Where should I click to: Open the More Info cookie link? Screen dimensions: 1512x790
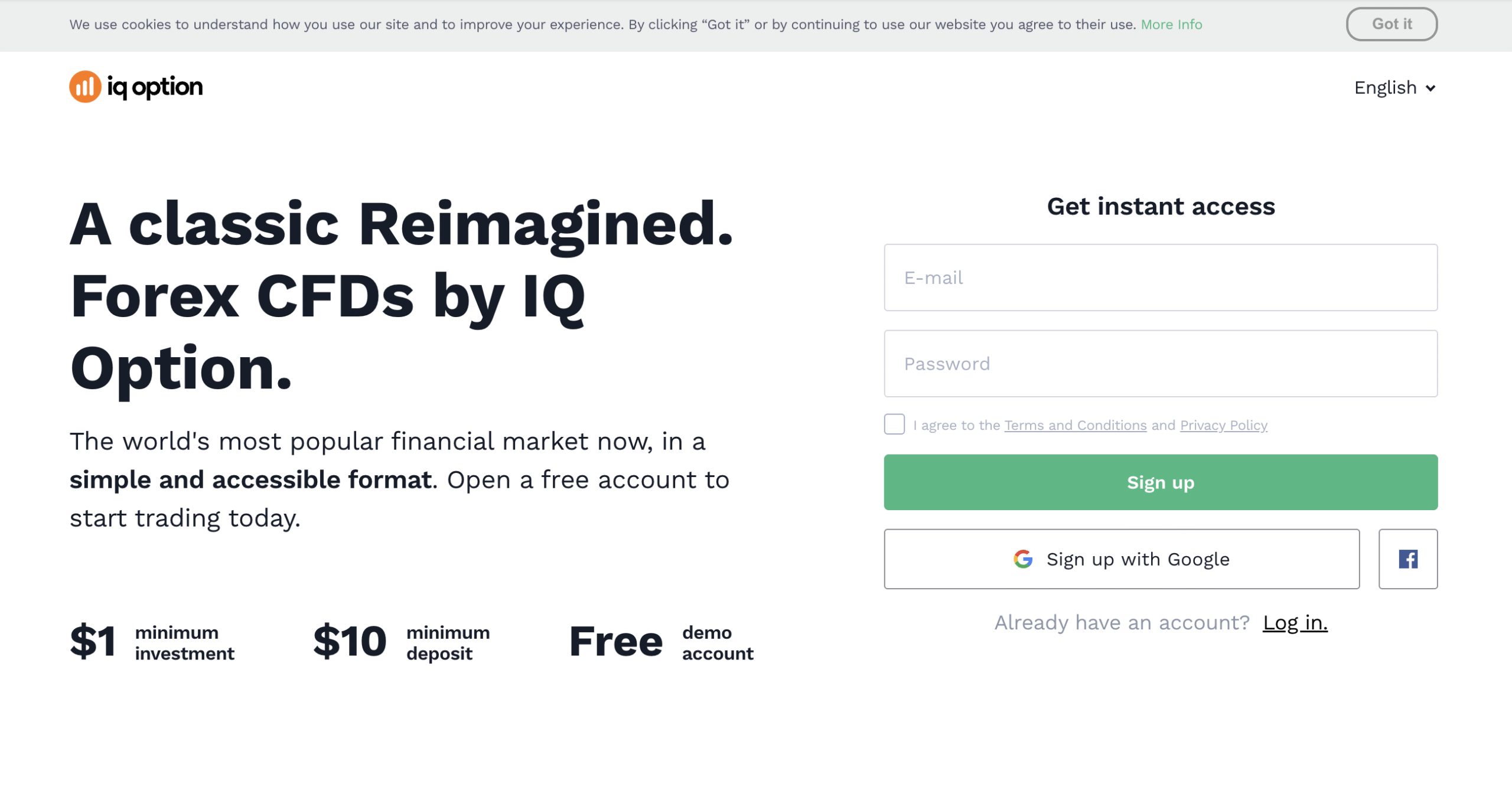1171,24
